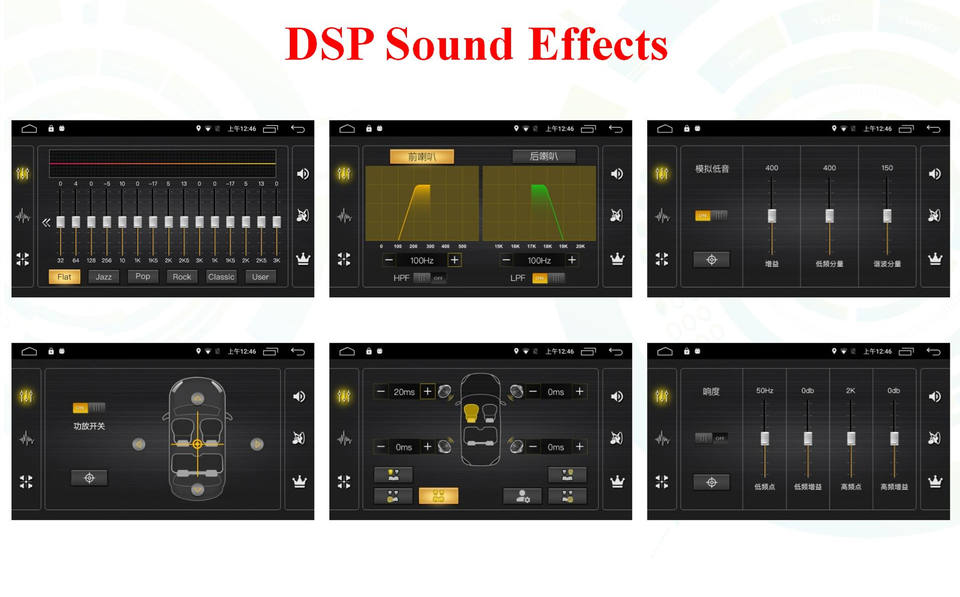Click the 256 Hz equalizer band slider handle
Screen dimensions: 960x597
[x=107, y=222]
